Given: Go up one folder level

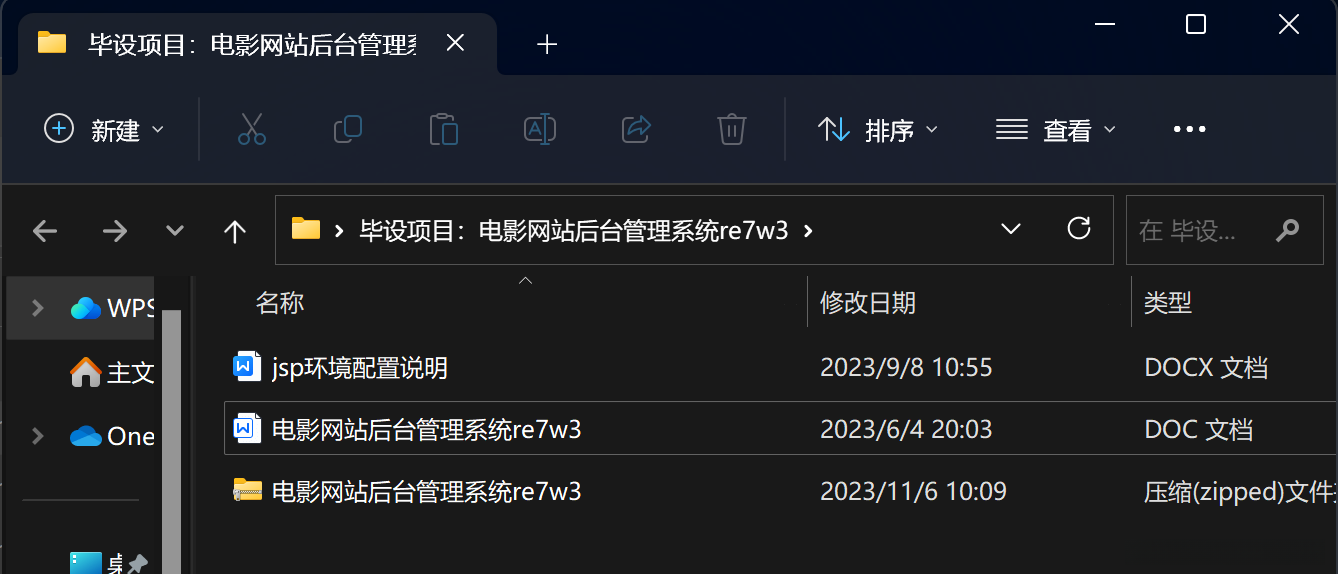Looking at the screenshot, I should click(x=235, y=232).
